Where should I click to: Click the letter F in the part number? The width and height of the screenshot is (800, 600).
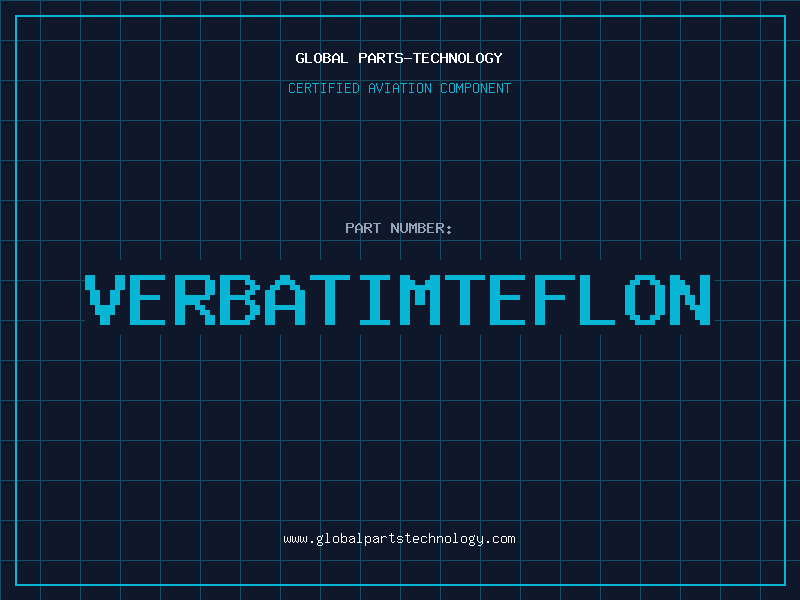(556, 300)
